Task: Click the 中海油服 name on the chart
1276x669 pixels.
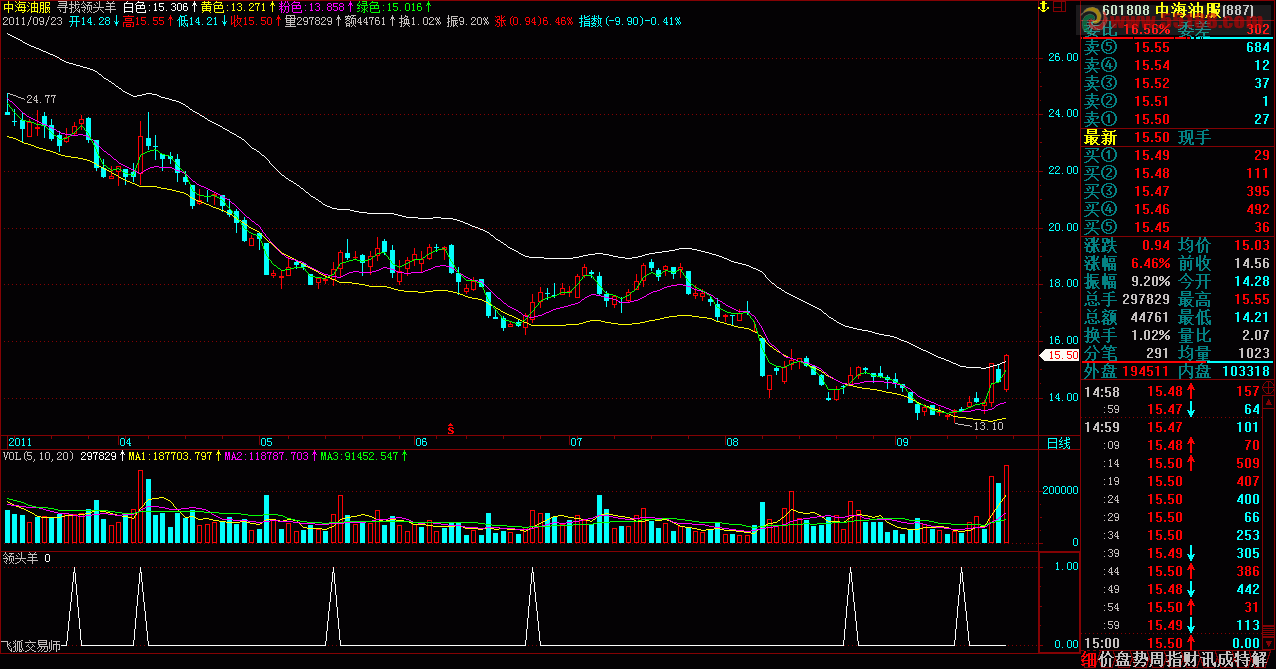Action: coord(26,7)
